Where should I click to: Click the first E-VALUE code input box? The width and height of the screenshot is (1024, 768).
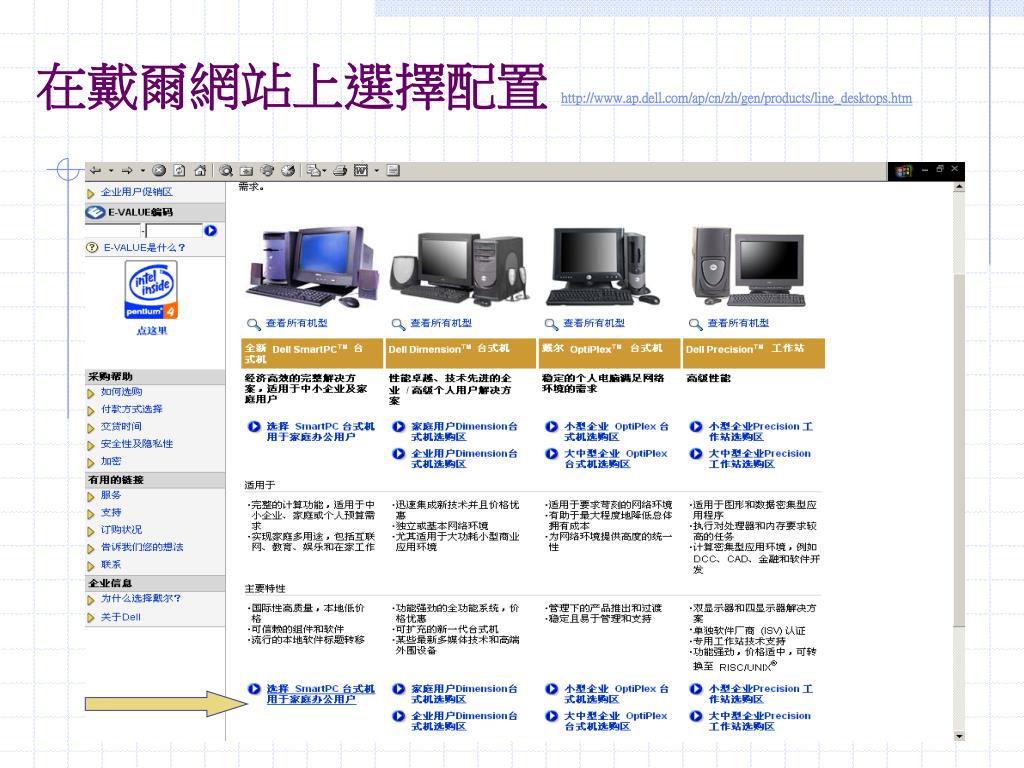113,231
